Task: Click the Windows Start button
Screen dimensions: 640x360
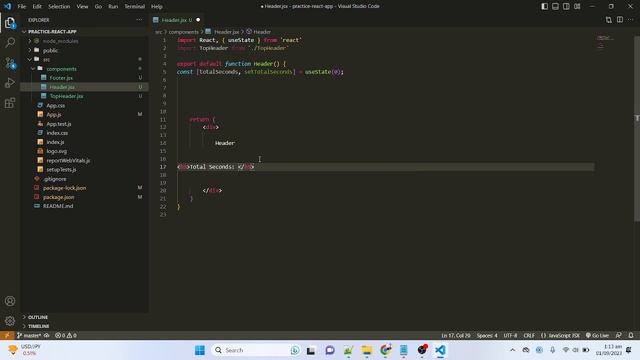Action: [200, 350]
